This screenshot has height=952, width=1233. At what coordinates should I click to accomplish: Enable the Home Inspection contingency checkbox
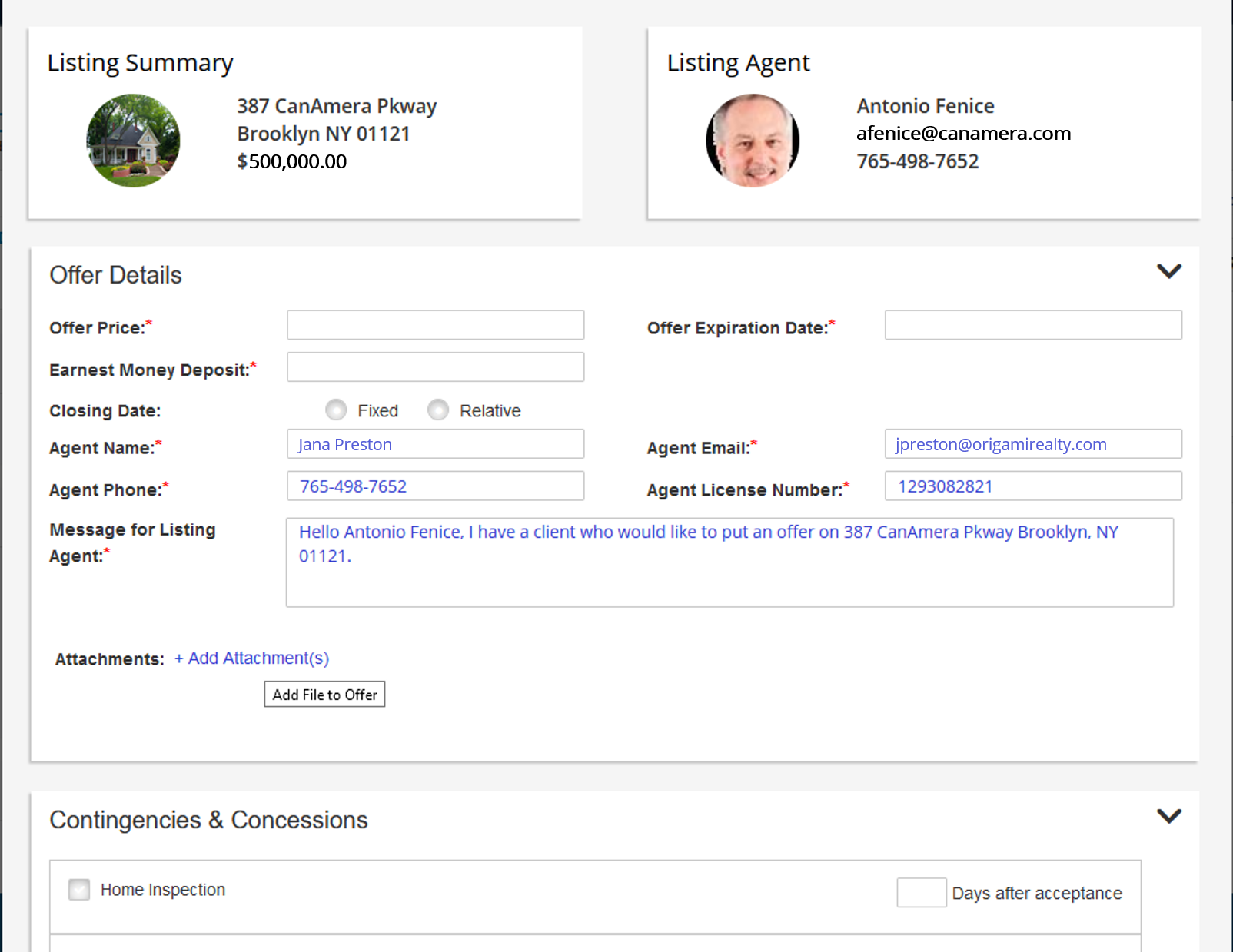point(79,889)
